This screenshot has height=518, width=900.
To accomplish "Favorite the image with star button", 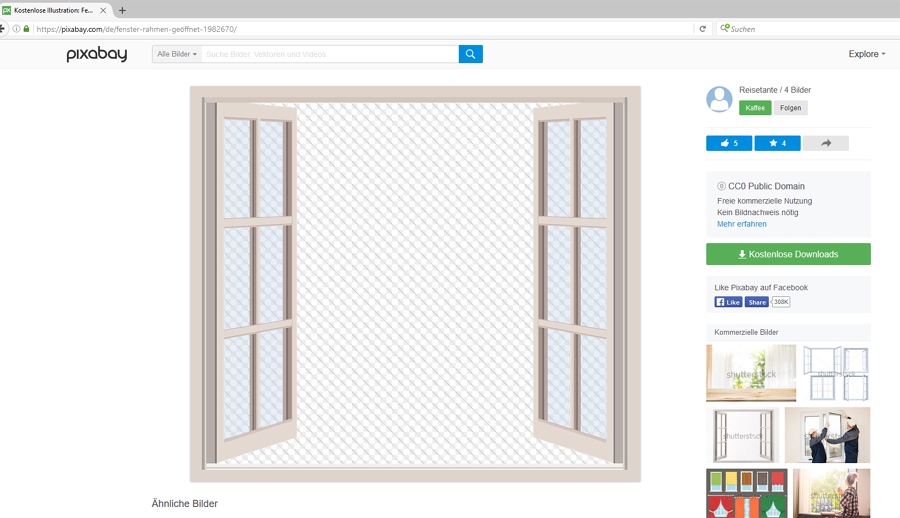I will click(777, 143).
